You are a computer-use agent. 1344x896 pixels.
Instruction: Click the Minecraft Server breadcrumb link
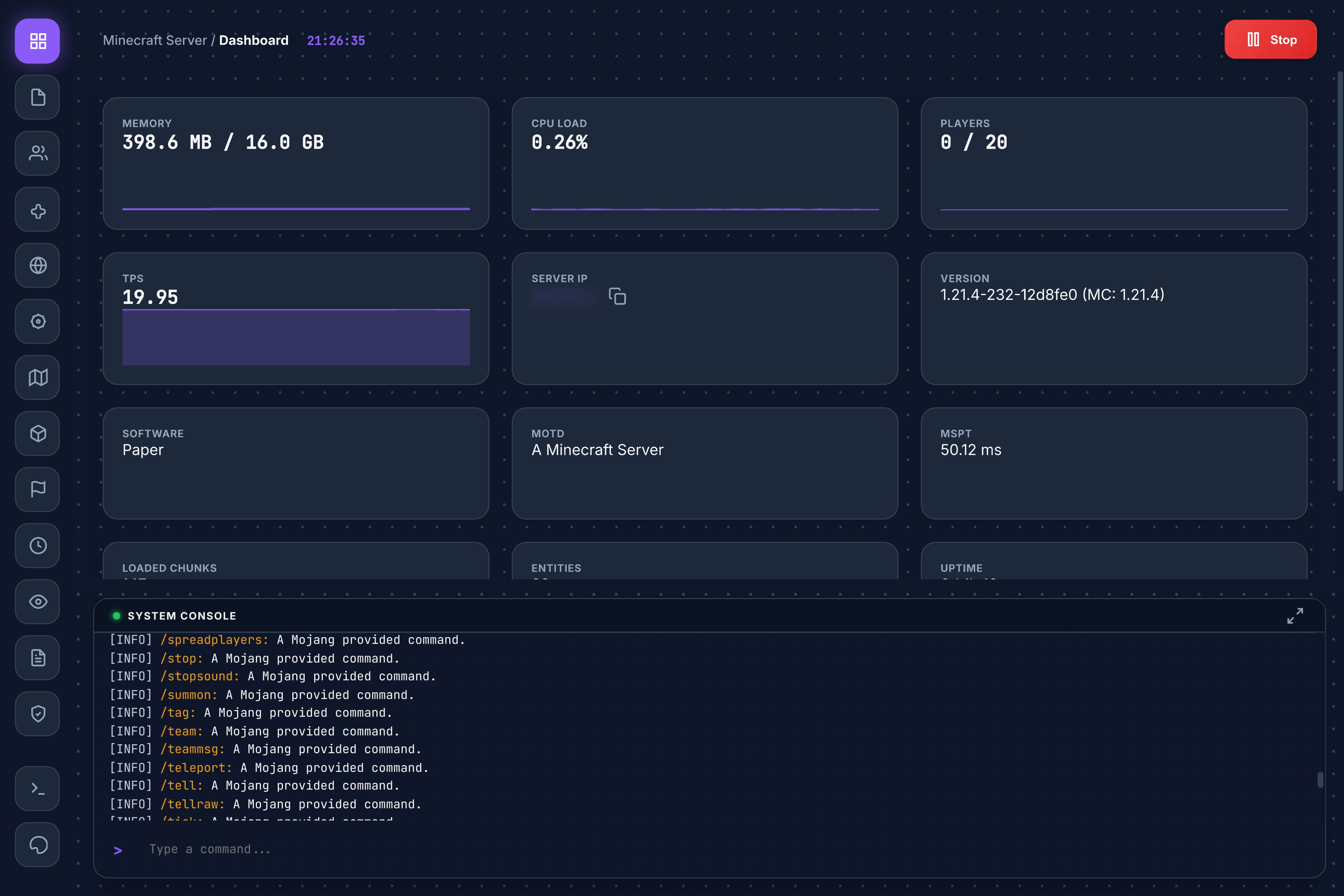154,41
